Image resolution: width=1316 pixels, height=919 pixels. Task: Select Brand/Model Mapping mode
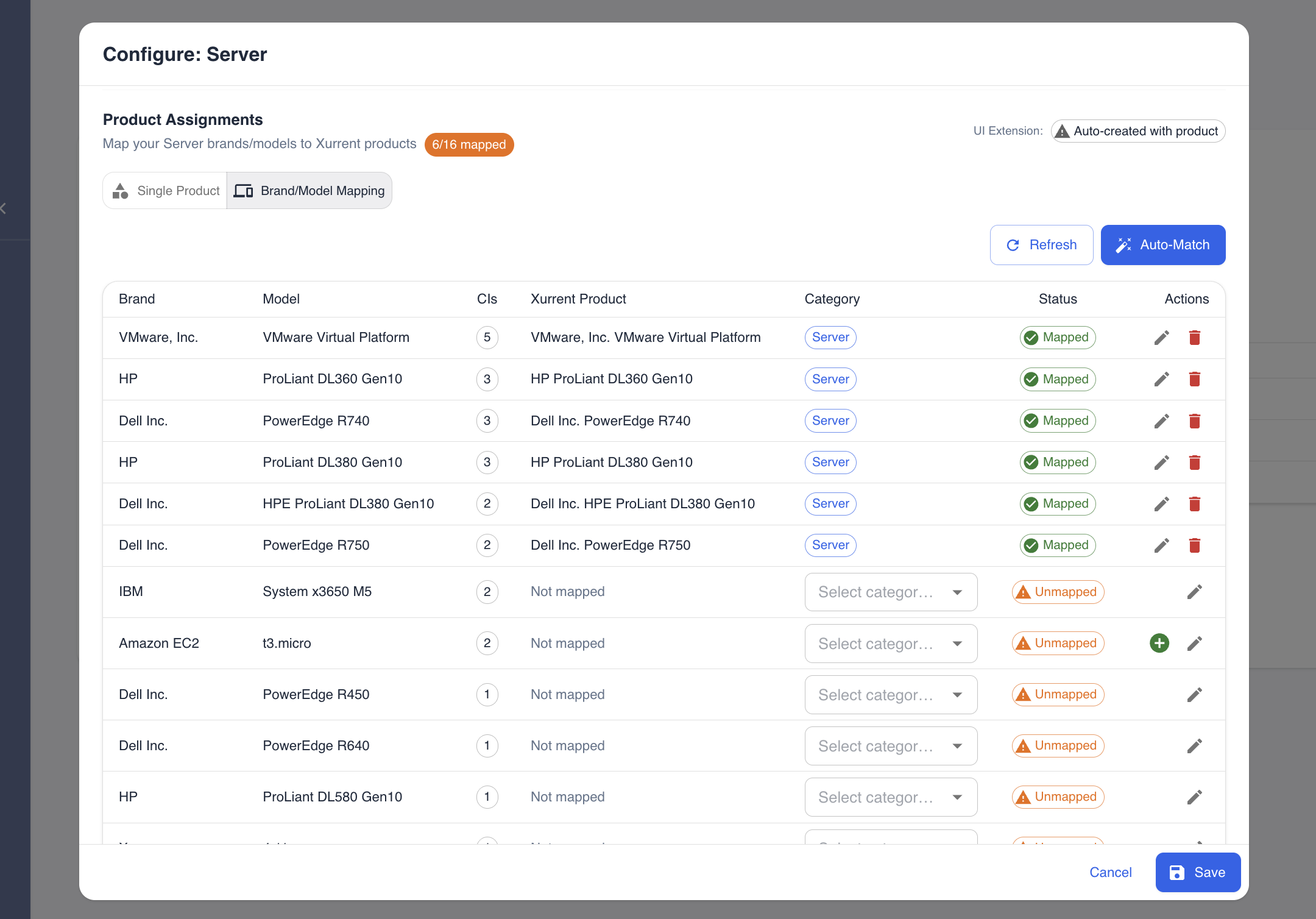[310, 191]
